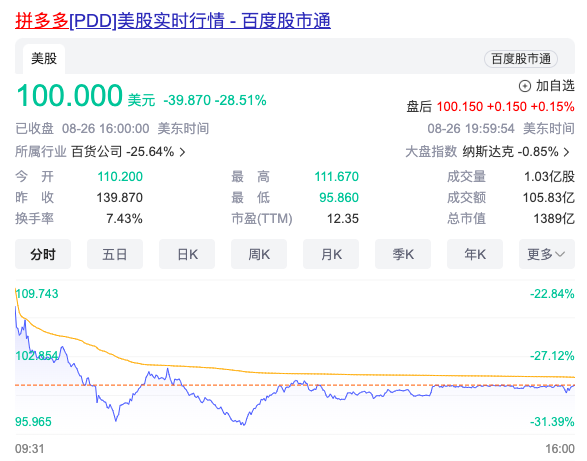587x461 pixels.
Task: Click the after-hours timestamp 08-26 19:59:54
Action: click(x=471, y=129)
